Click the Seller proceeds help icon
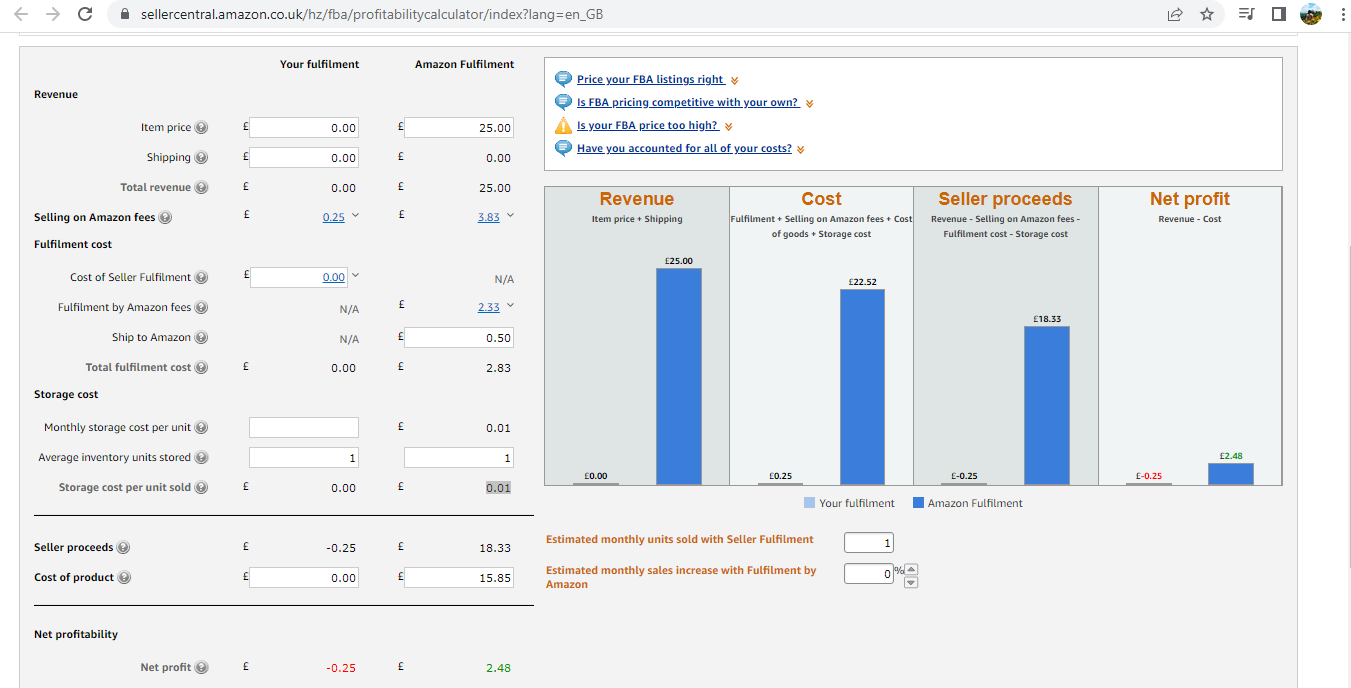The width and height of the screenshot is (1351, 688). click(124, 548)
